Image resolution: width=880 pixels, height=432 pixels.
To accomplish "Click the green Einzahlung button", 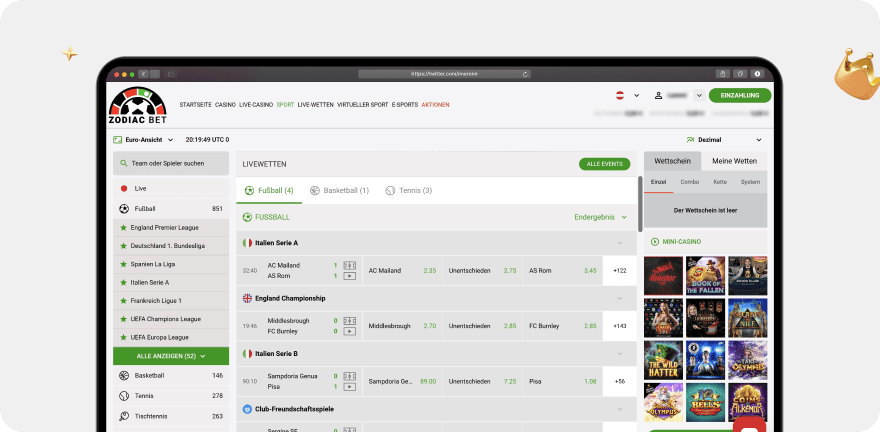I will (x=740, y=96).
